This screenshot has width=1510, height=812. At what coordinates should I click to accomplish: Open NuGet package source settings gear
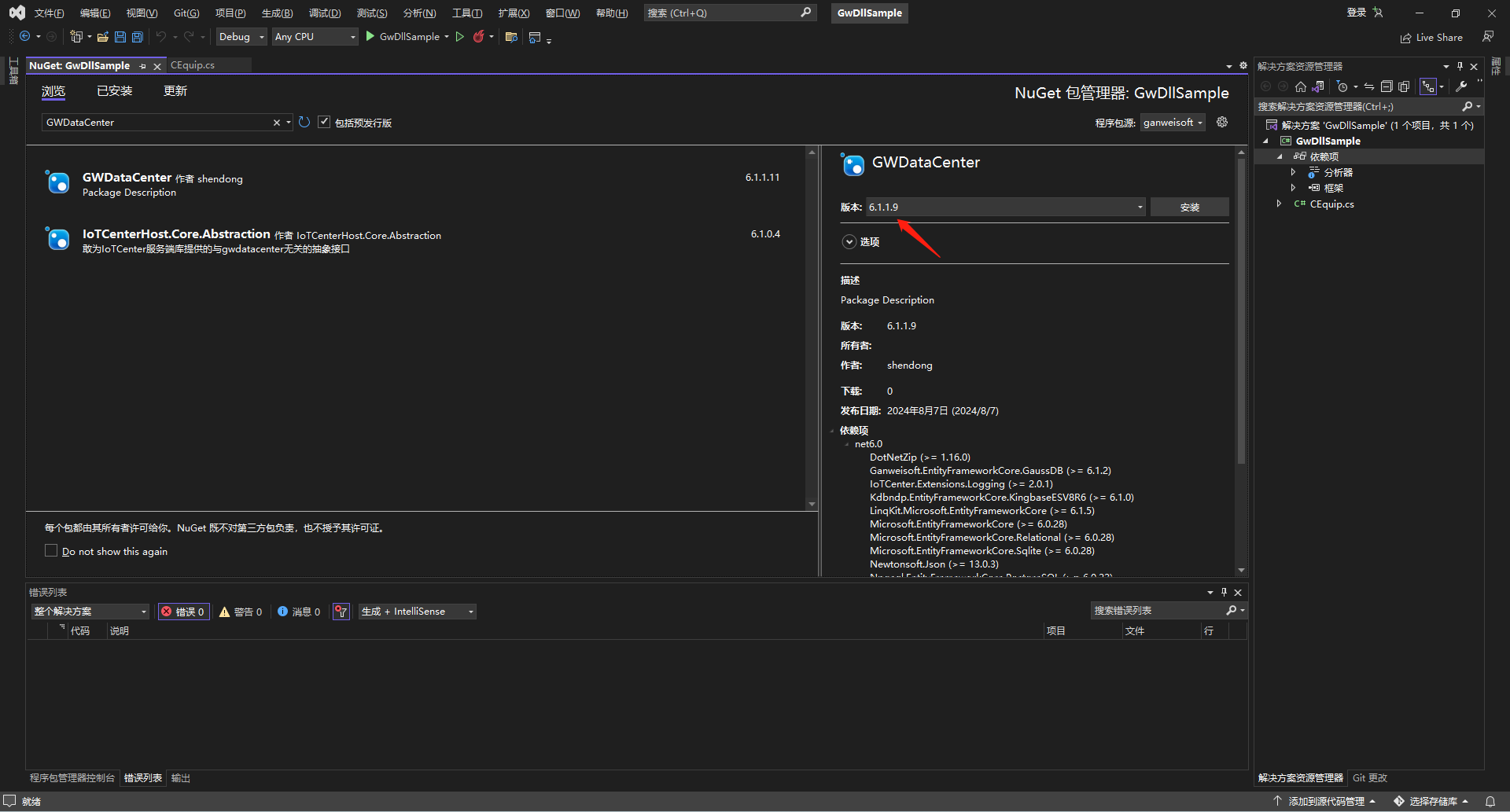click(1222, 123)
